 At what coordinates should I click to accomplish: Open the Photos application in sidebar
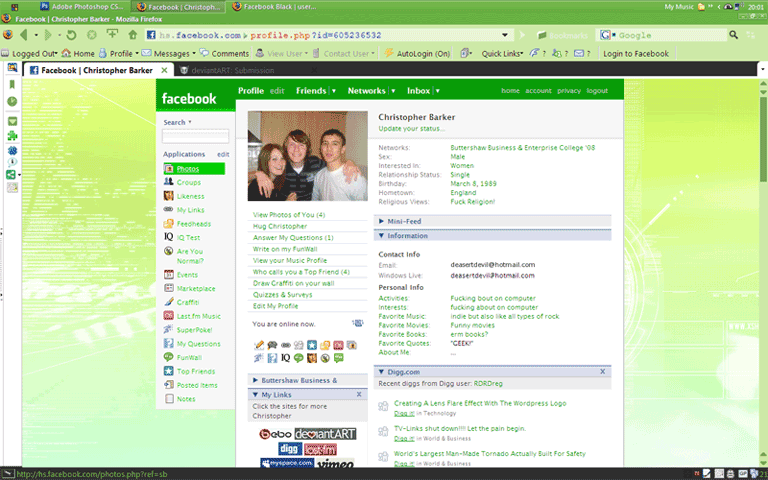tap(194, 169)
